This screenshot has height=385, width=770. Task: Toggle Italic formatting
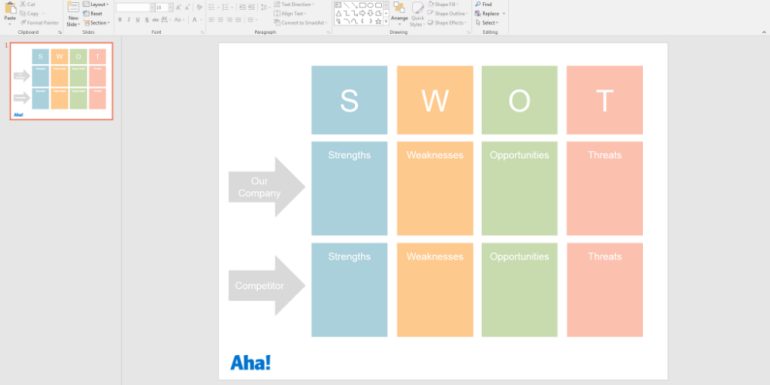pyautogui.click(x=129, y=20)
